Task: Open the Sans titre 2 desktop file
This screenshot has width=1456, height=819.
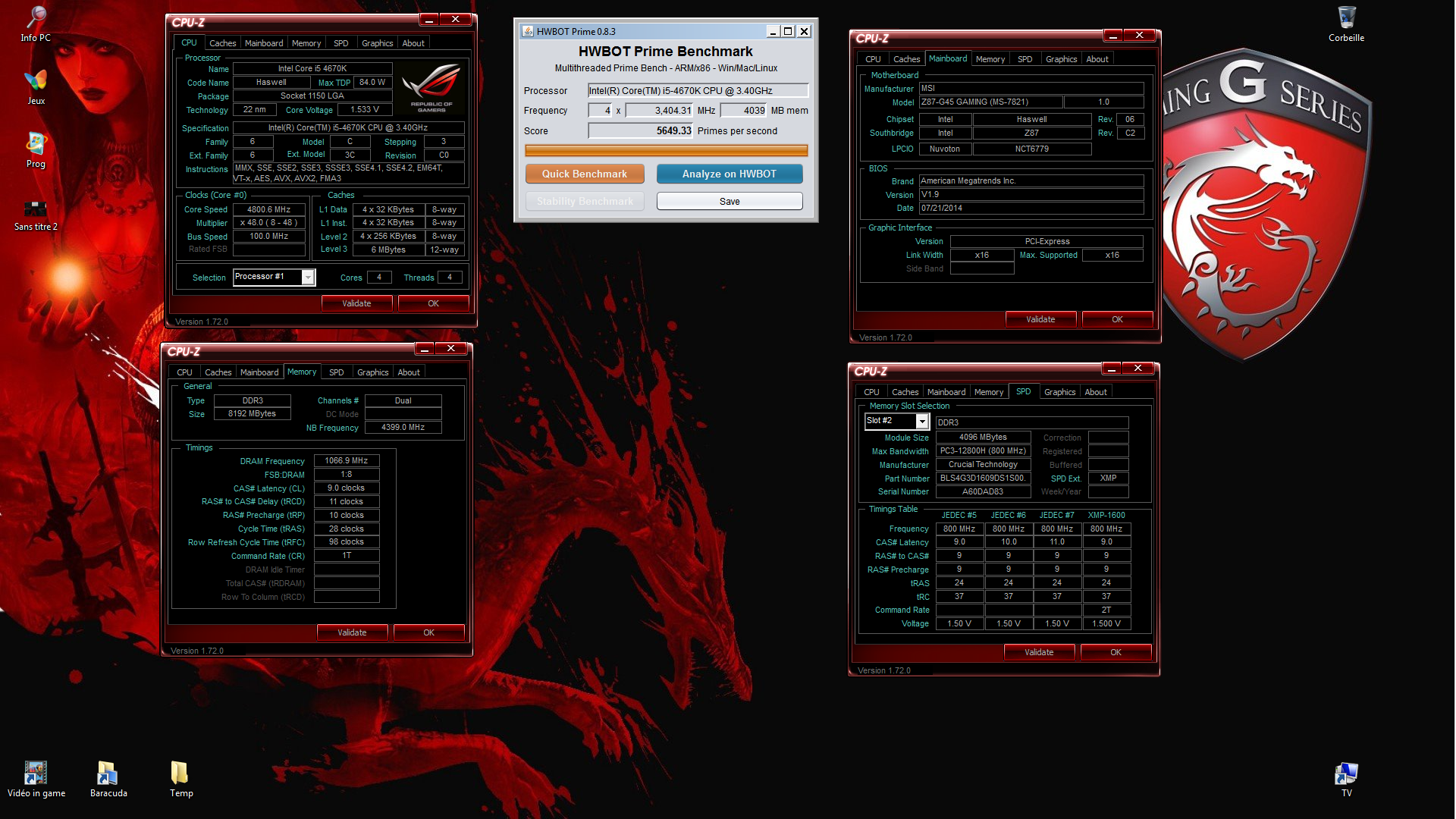Action: pyautogui.click(x=36, y=215)
